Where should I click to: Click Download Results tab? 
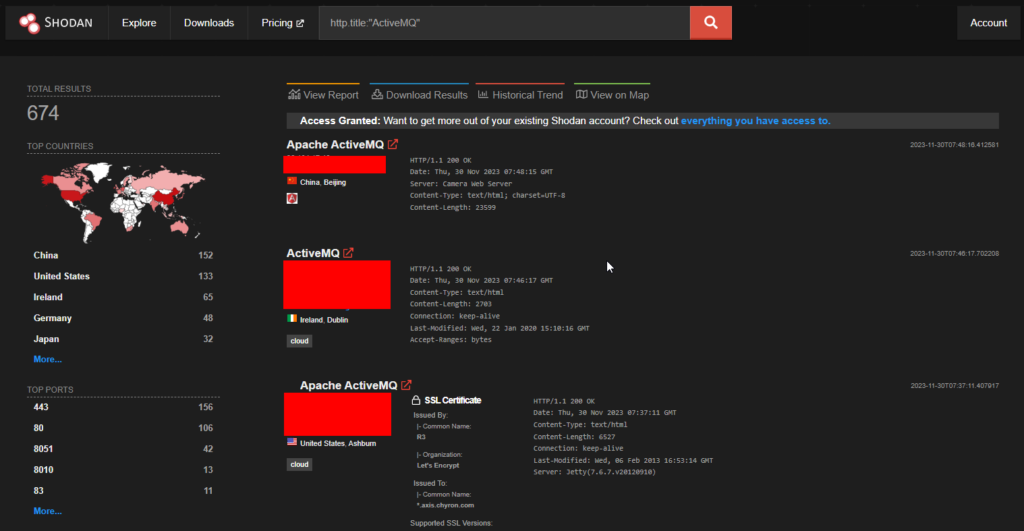click(x=419, y=95)
